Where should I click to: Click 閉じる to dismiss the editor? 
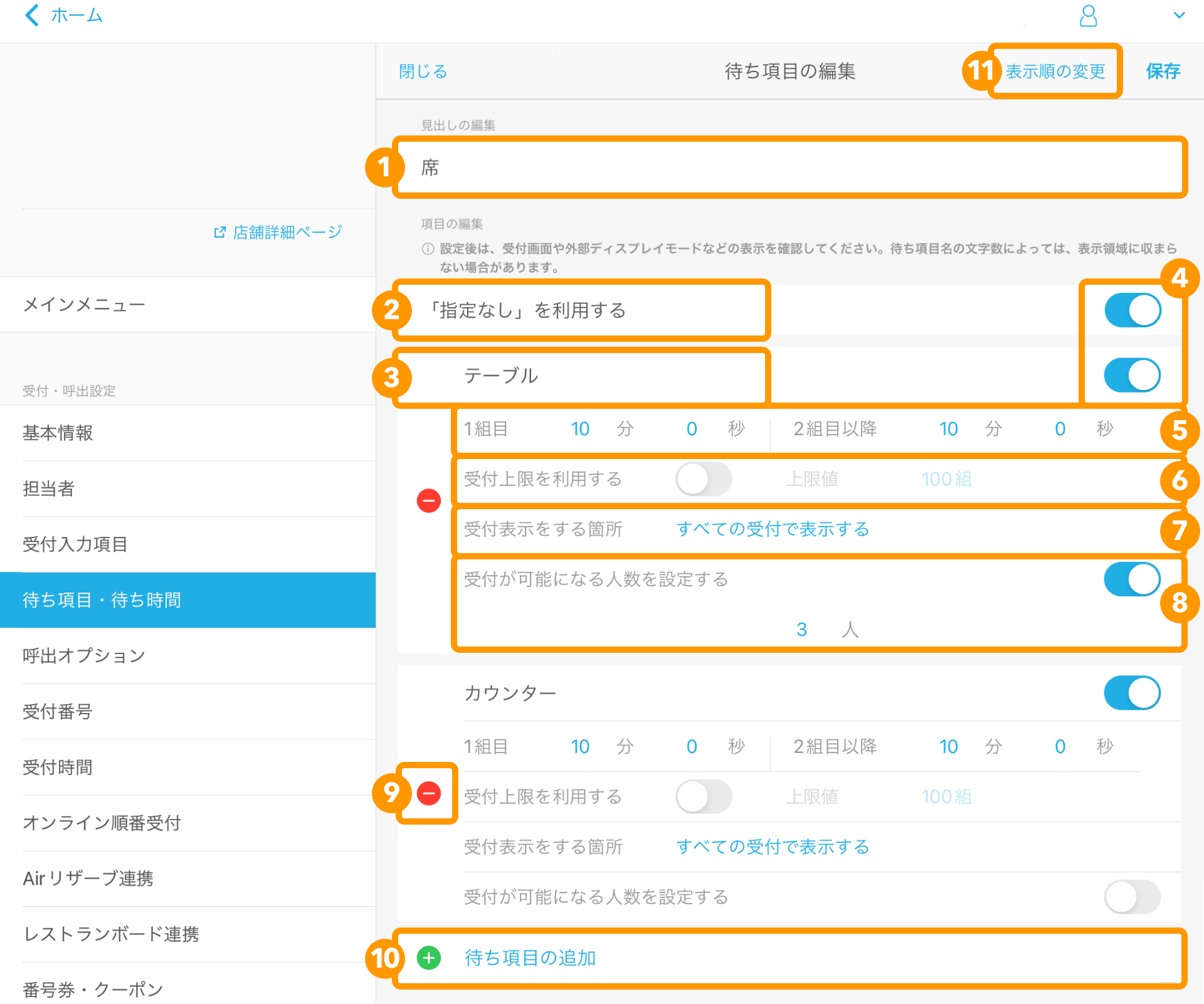click(423, 71)
